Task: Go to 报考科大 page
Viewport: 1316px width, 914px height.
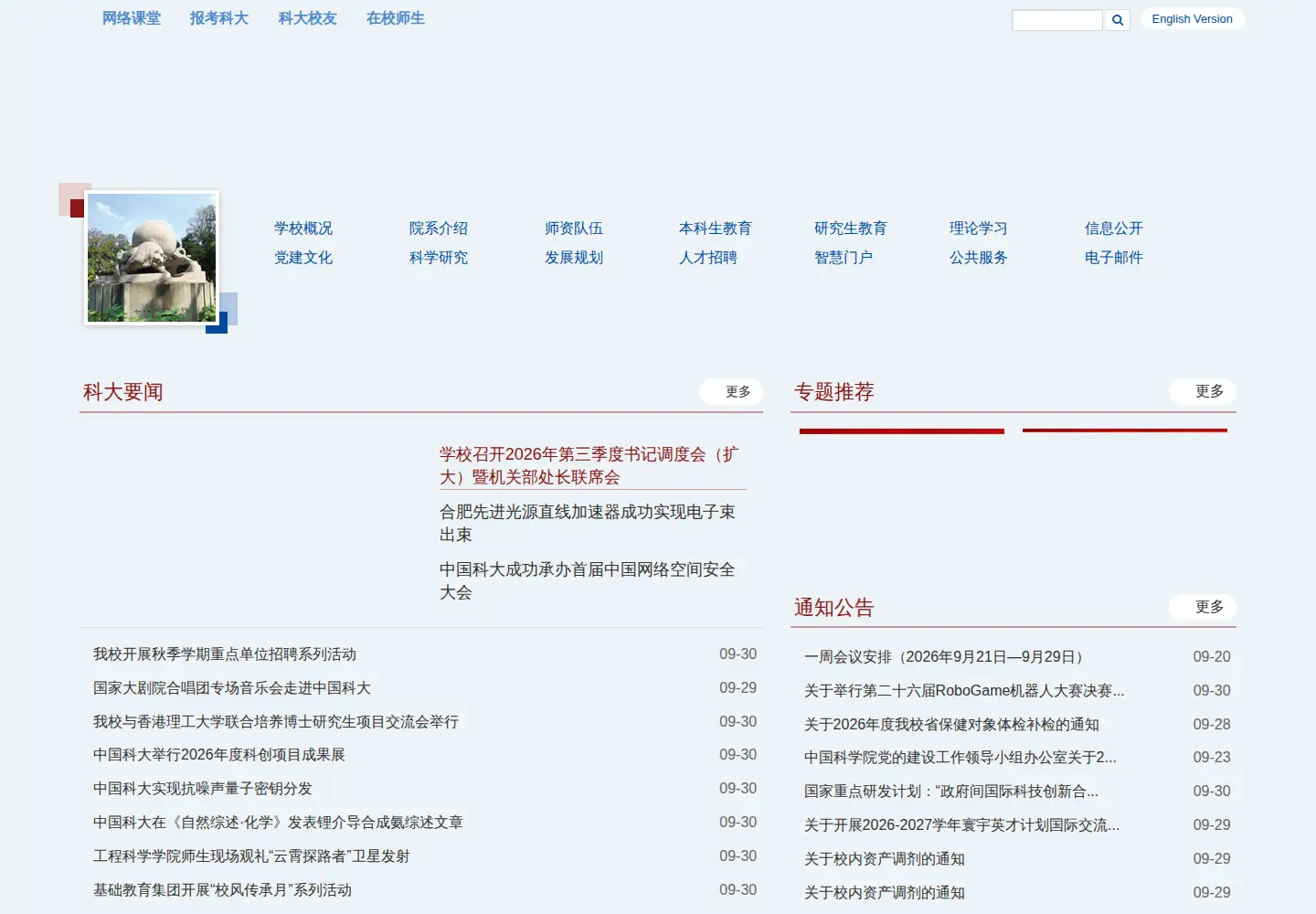Action: [219, 18]
